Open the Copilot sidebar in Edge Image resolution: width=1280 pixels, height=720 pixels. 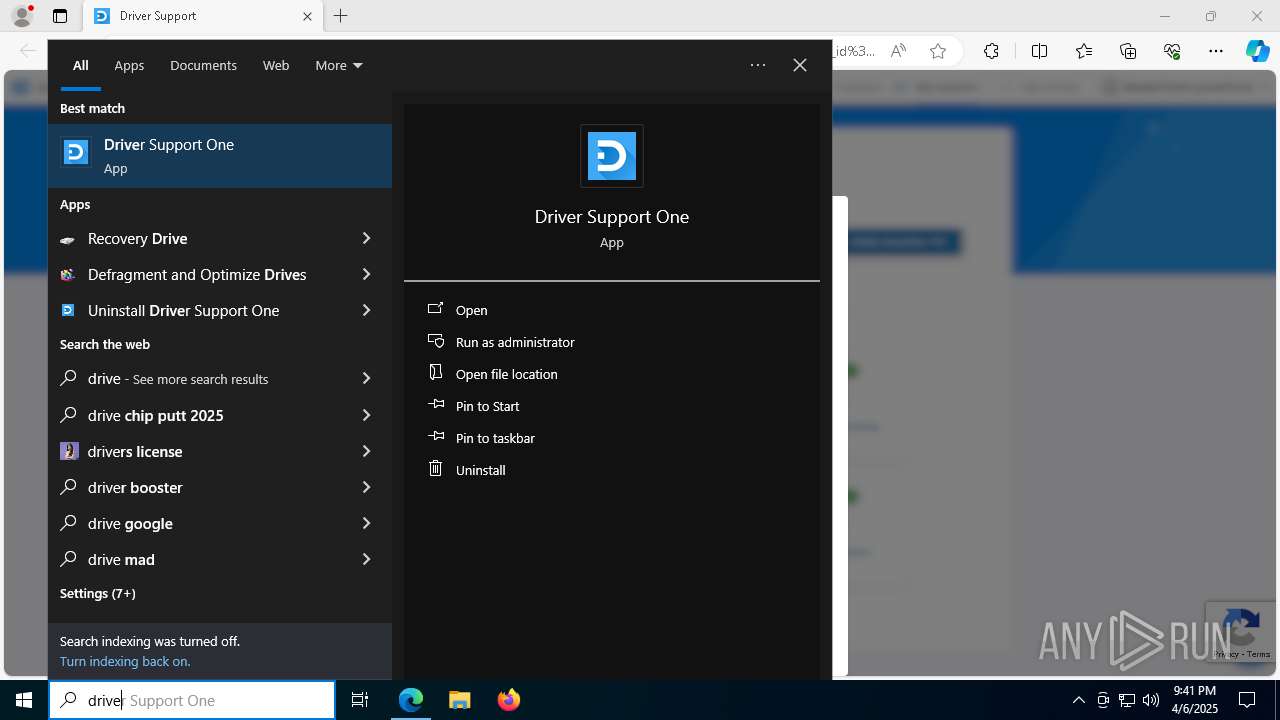pyautogui.click(x=1258, y=51)
